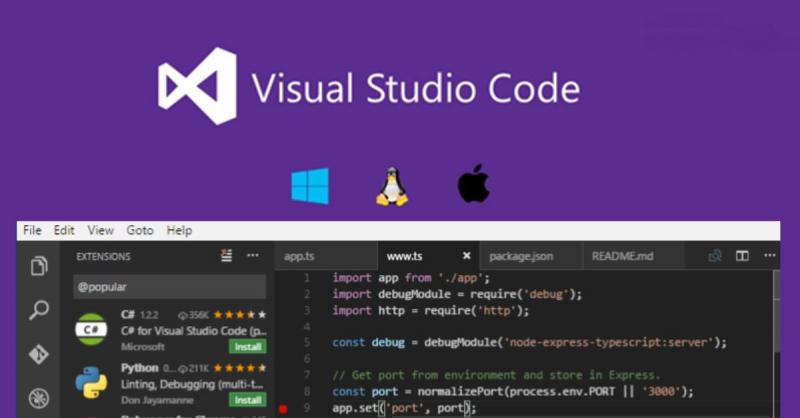The image size is (800, 418).
Task: Click the app.set('port', port) line
Action: click(404, 408)
